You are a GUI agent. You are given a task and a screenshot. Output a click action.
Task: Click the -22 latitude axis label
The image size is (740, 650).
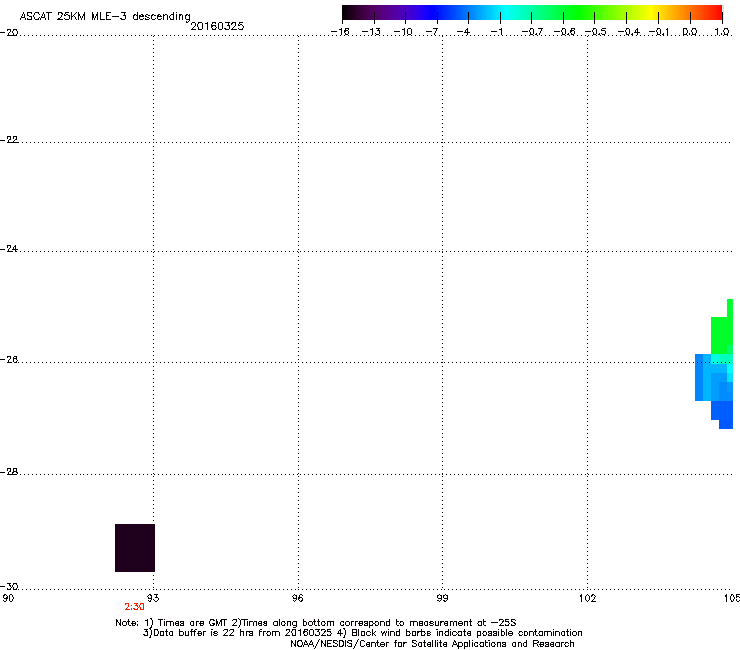coord(9,140)
